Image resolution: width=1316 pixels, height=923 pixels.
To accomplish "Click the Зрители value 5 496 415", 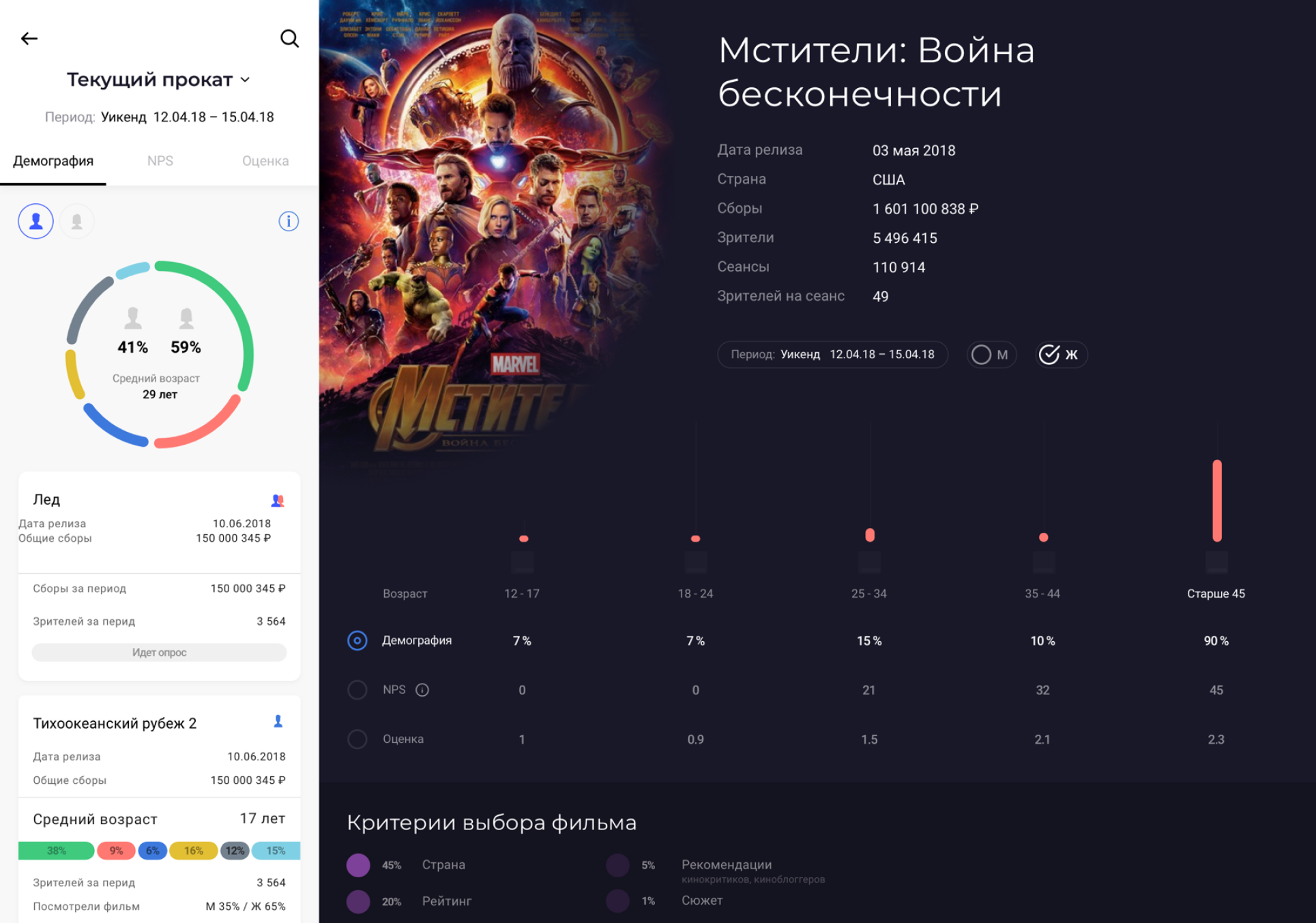I will 905,238.
